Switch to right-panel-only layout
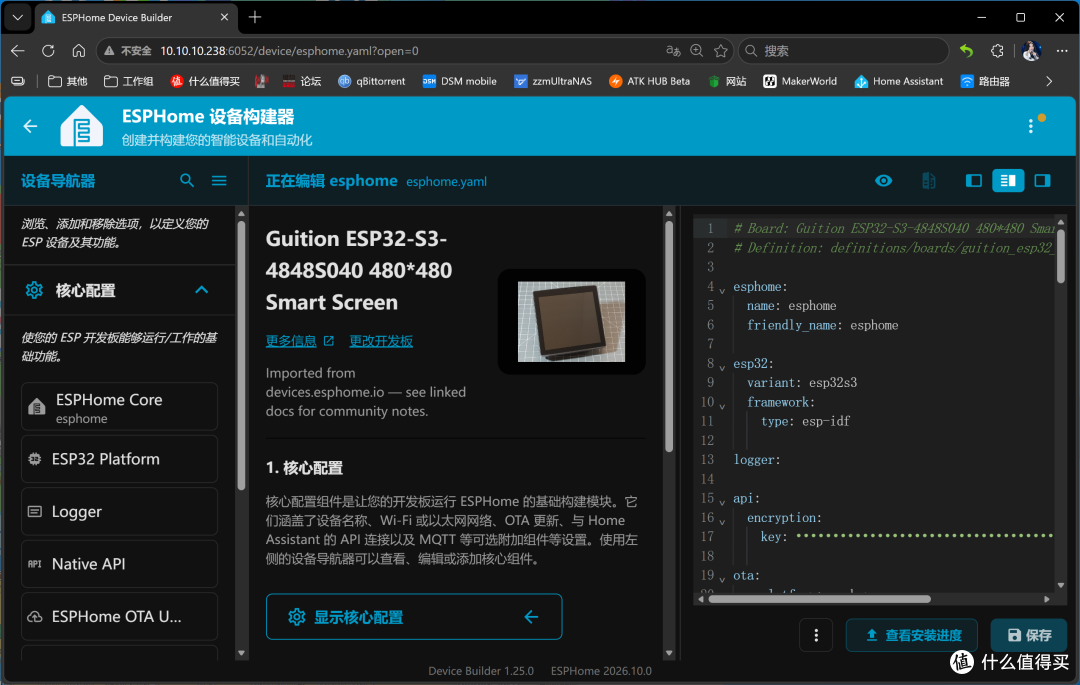1080x685 pixels. click(x=1042, y=180)
